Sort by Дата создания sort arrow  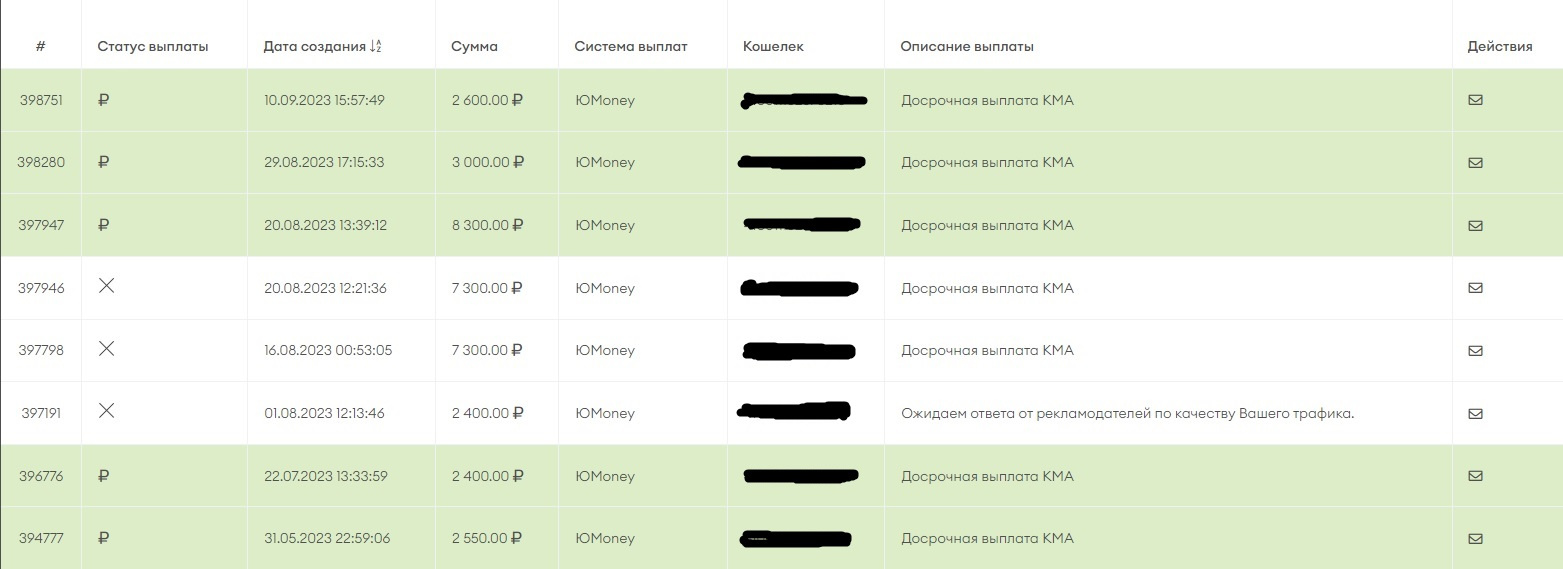tap(376, 46)
